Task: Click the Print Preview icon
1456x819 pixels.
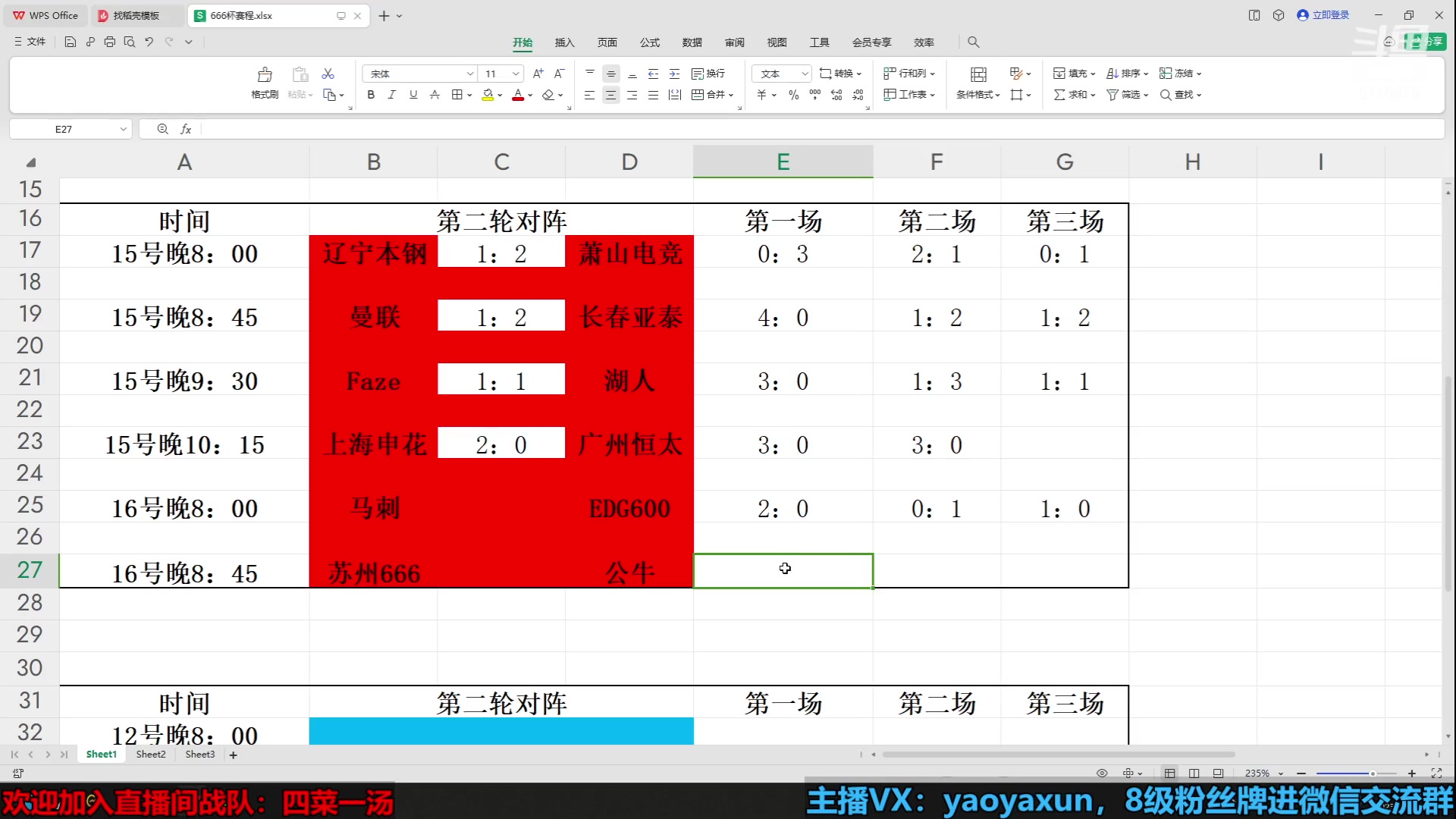Action: pyautogui.click(x=130, y=42)
